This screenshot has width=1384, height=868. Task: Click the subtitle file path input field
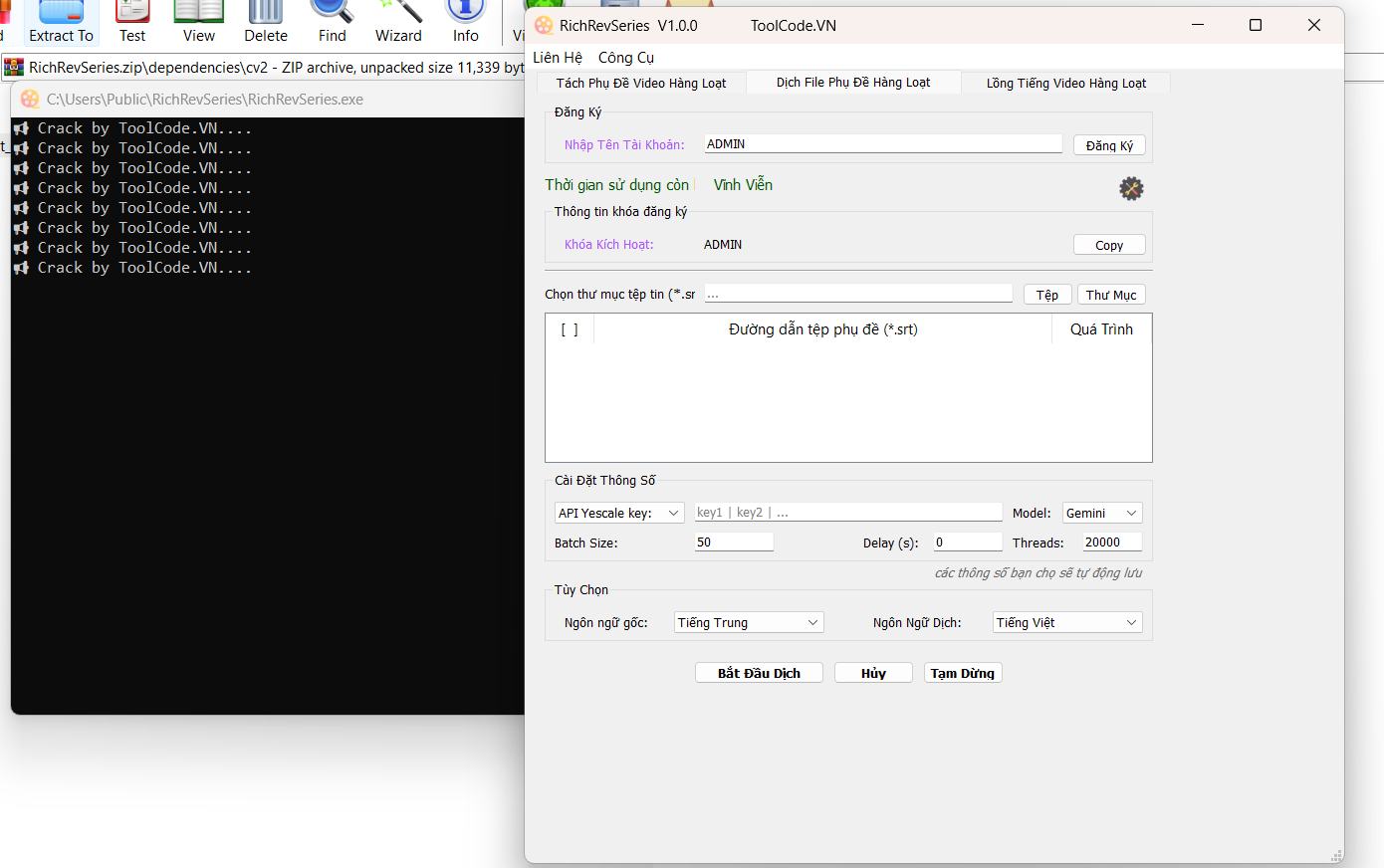tap(858, 293)
